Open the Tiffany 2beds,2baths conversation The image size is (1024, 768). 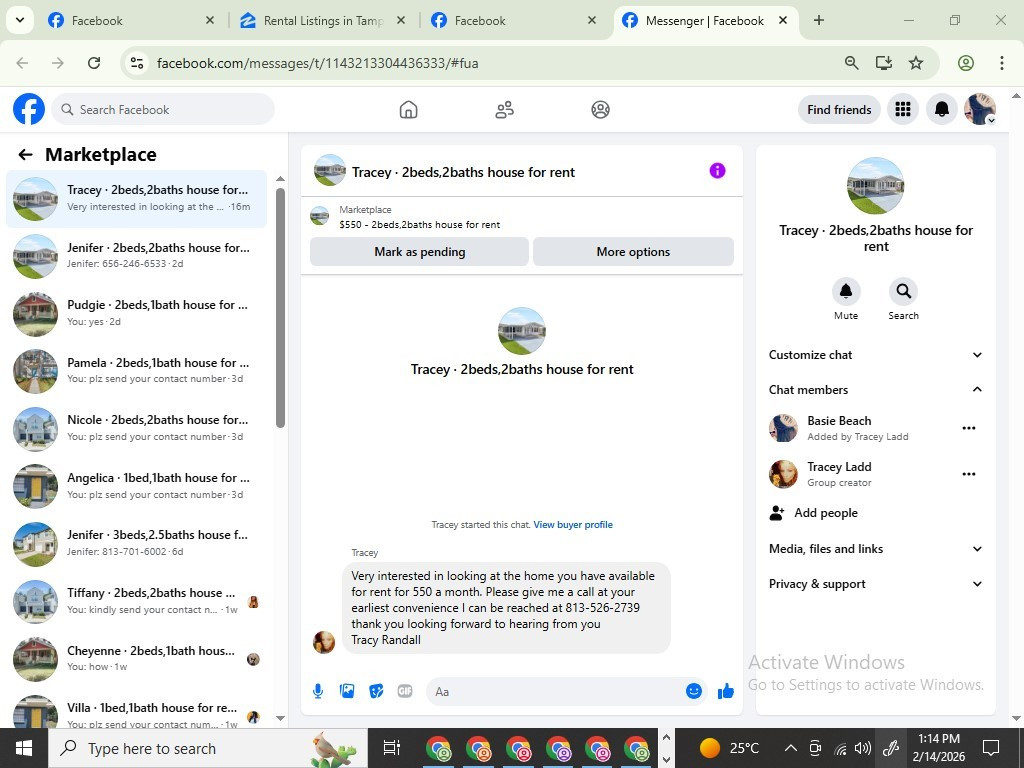[x=136, y=601]
